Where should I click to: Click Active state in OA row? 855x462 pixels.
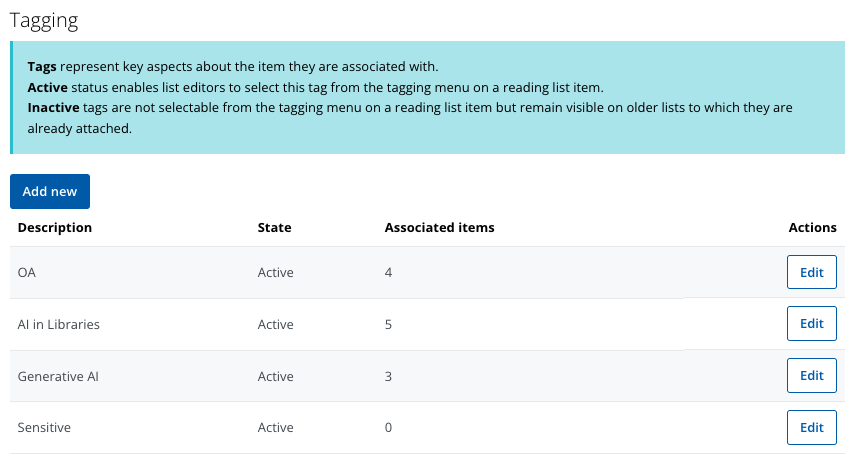click(x=275, y=272)
